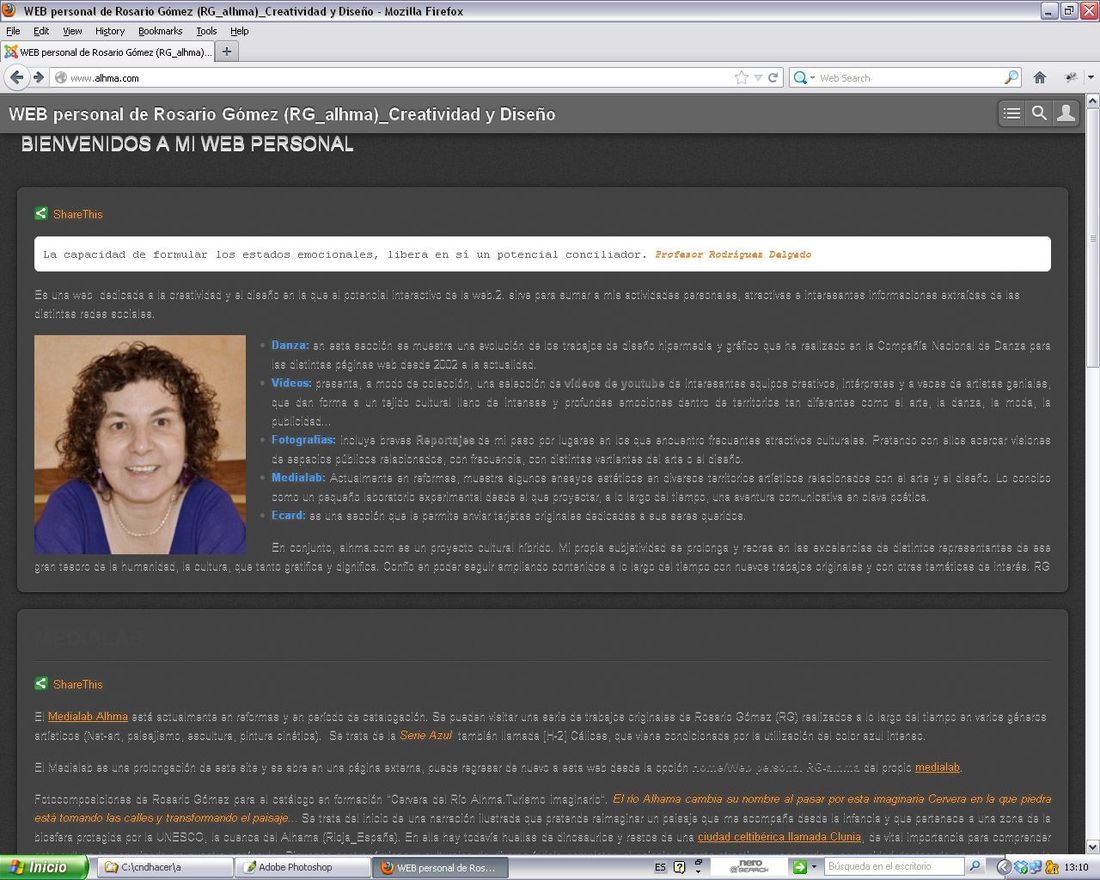1100x880 pixels.
Task: Click the Medialab Alhma underlined link
Action: pos(88,716)
